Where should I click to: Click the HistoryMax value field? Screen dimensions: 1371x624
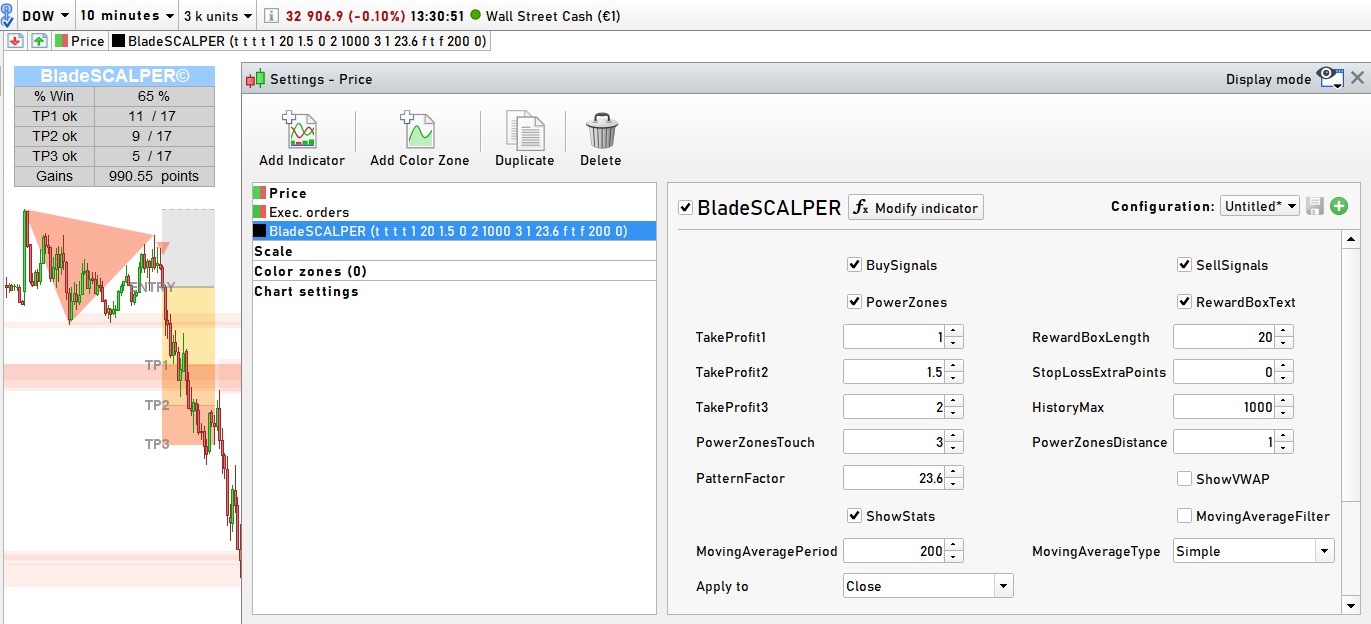(x=1224, y=407)
